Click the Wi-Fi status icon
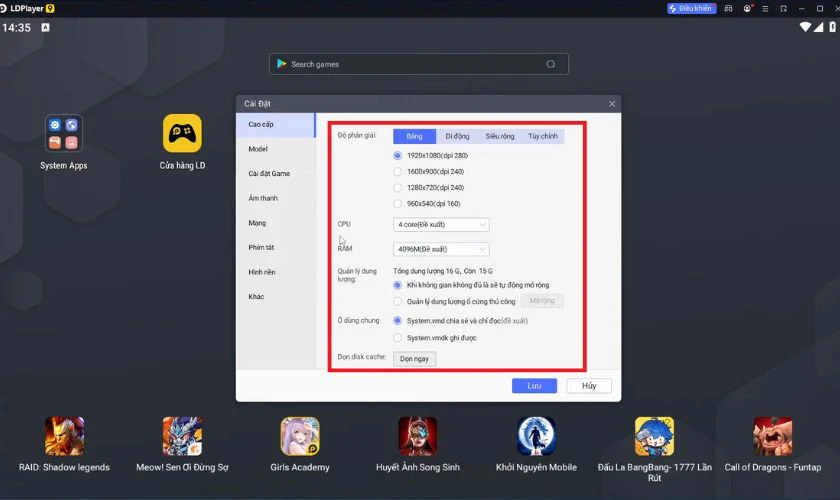The width and height of the screenshot is (840, 500). [x=805, y=27]
